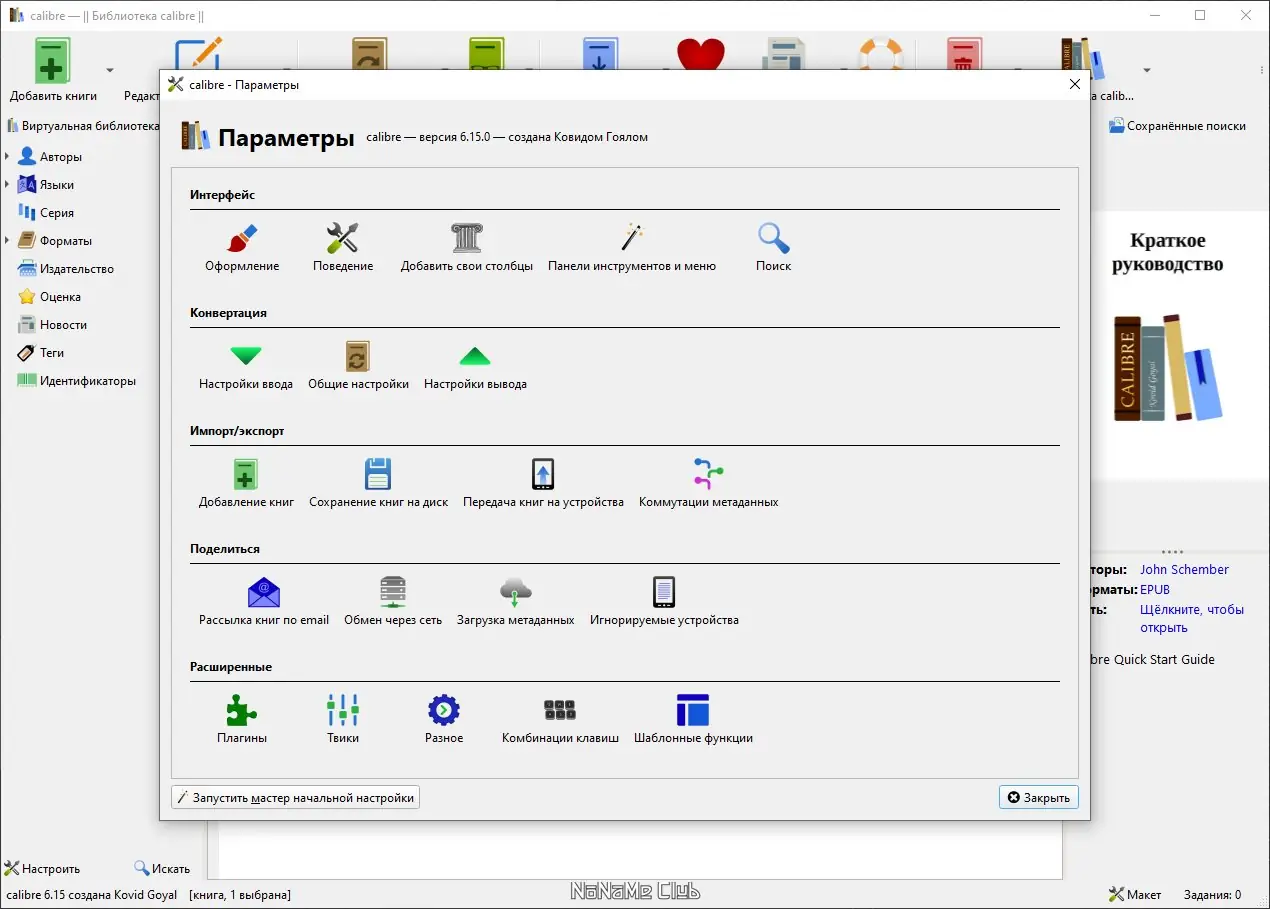Open Общие настройки conversion settings

click(358, 366)
